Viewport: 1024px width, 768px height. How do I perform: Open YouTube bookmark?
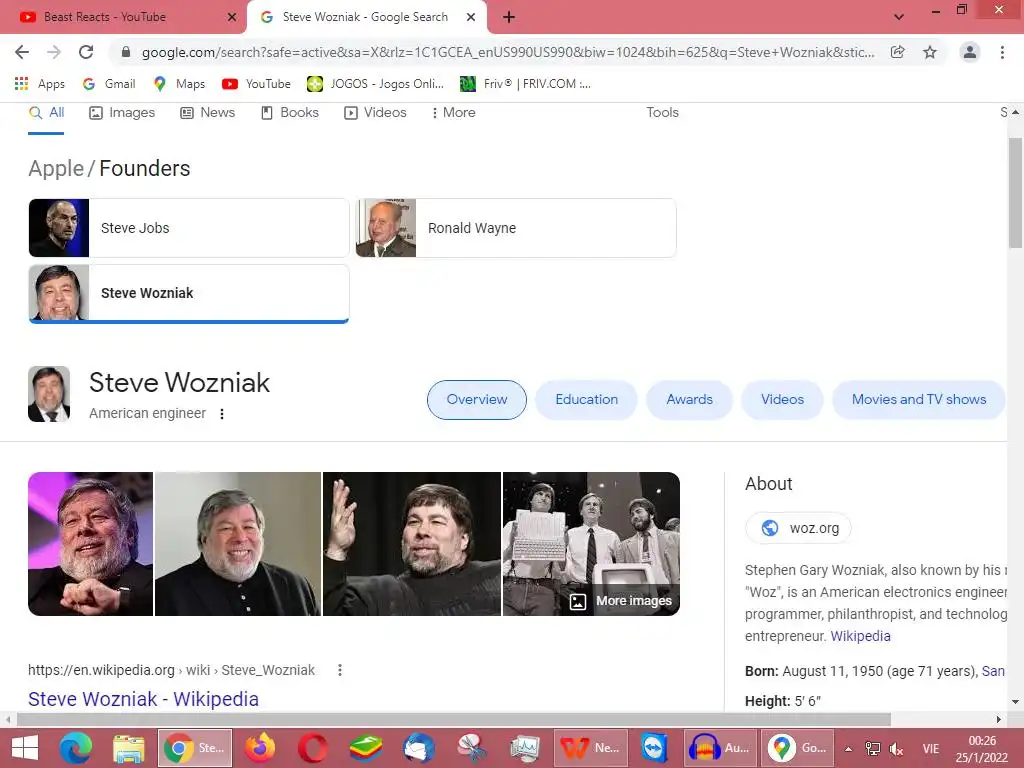(x=256, y=84)
